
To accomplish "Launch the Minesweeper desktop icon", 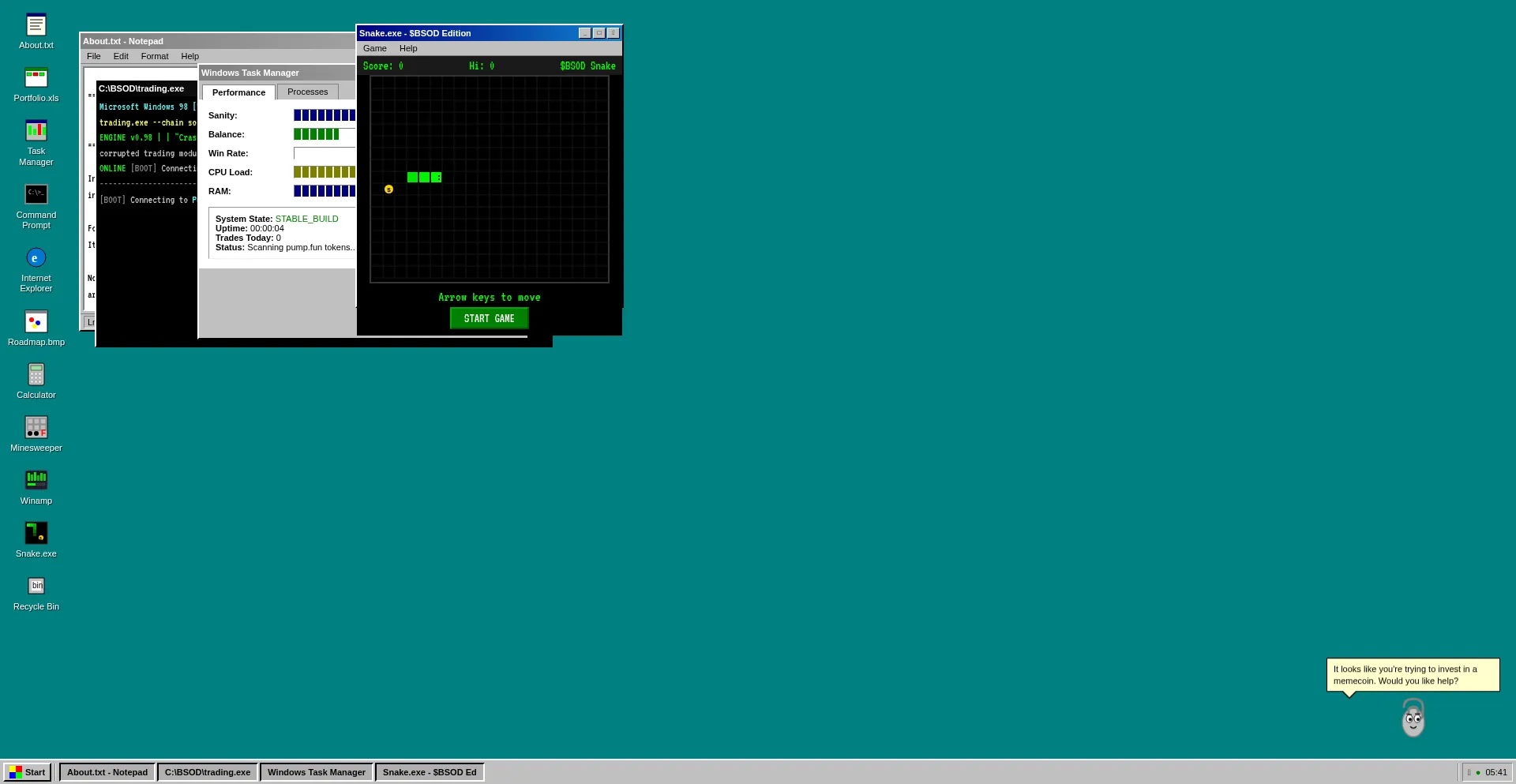I will point(36,434).
